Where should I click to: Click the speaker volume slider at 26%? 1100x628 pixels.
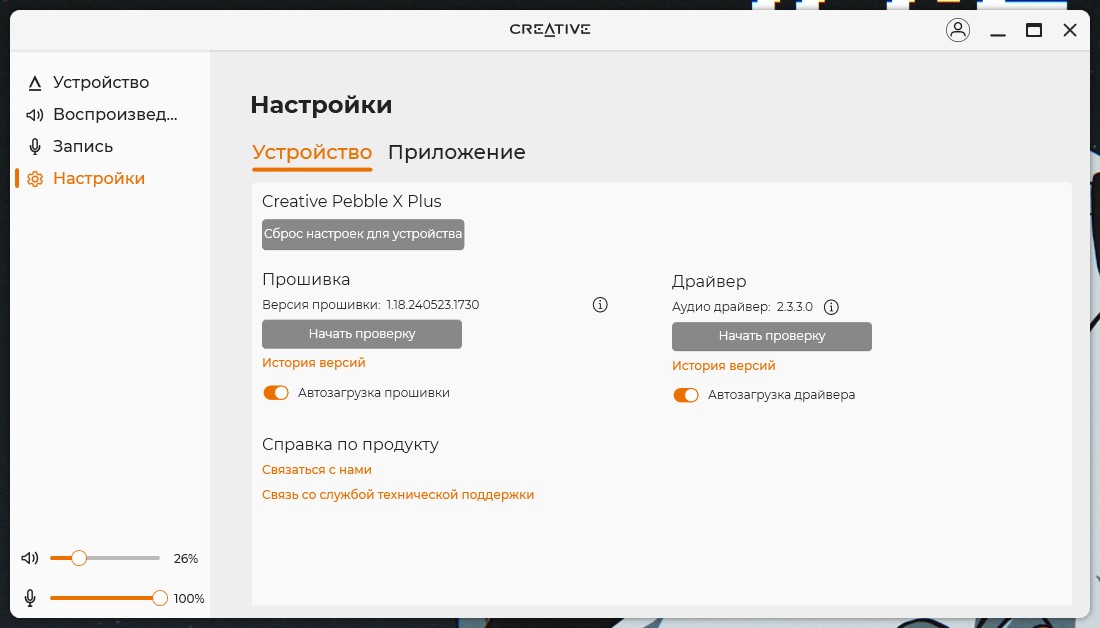tap(105, 558)
